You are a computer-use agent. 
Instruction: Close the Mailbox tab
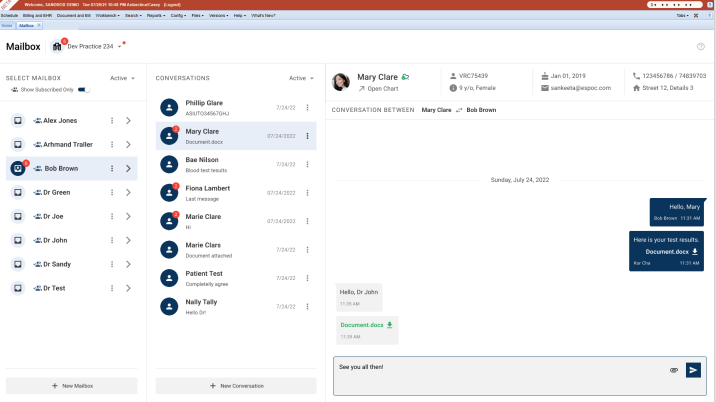point(39,25)
